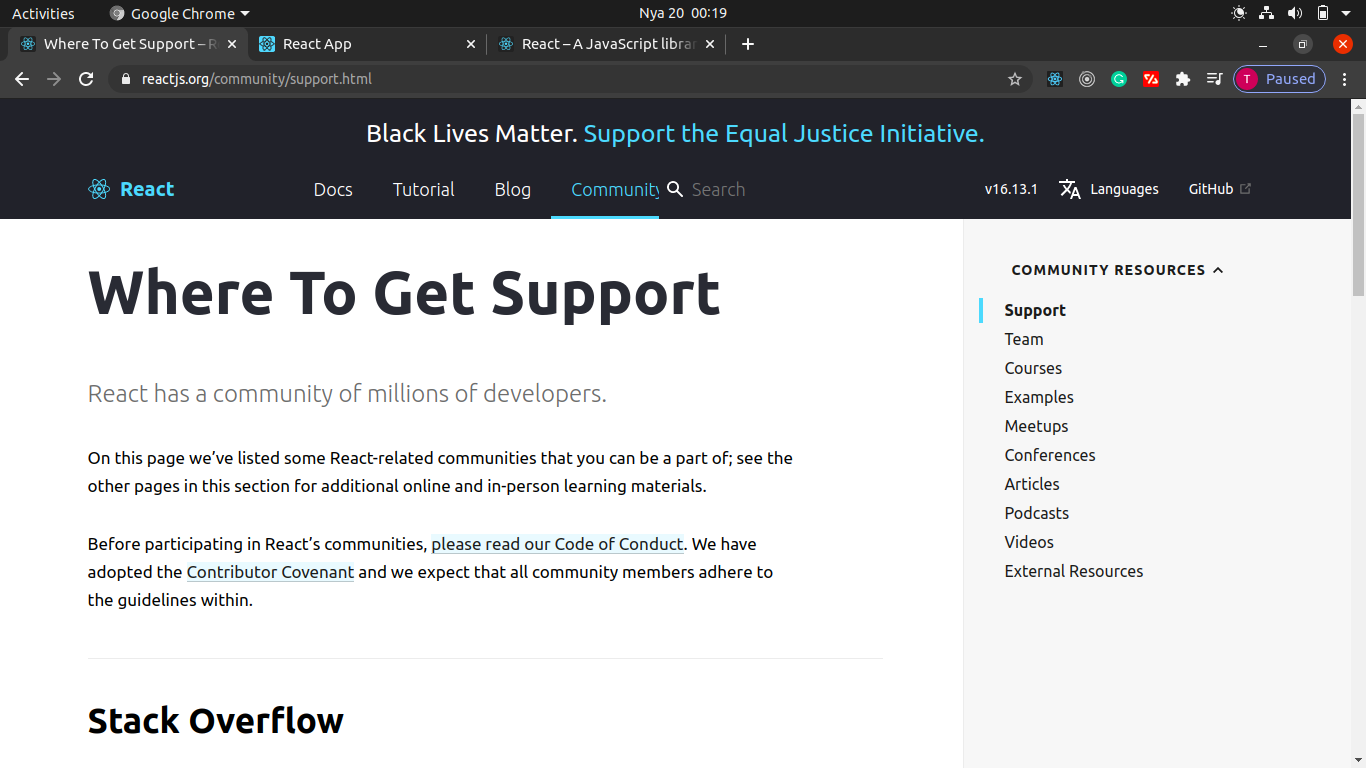Viewport: 1366px width, 768px height.
Task: Click the circular target extension icon
Action: tap(1087, 79)
